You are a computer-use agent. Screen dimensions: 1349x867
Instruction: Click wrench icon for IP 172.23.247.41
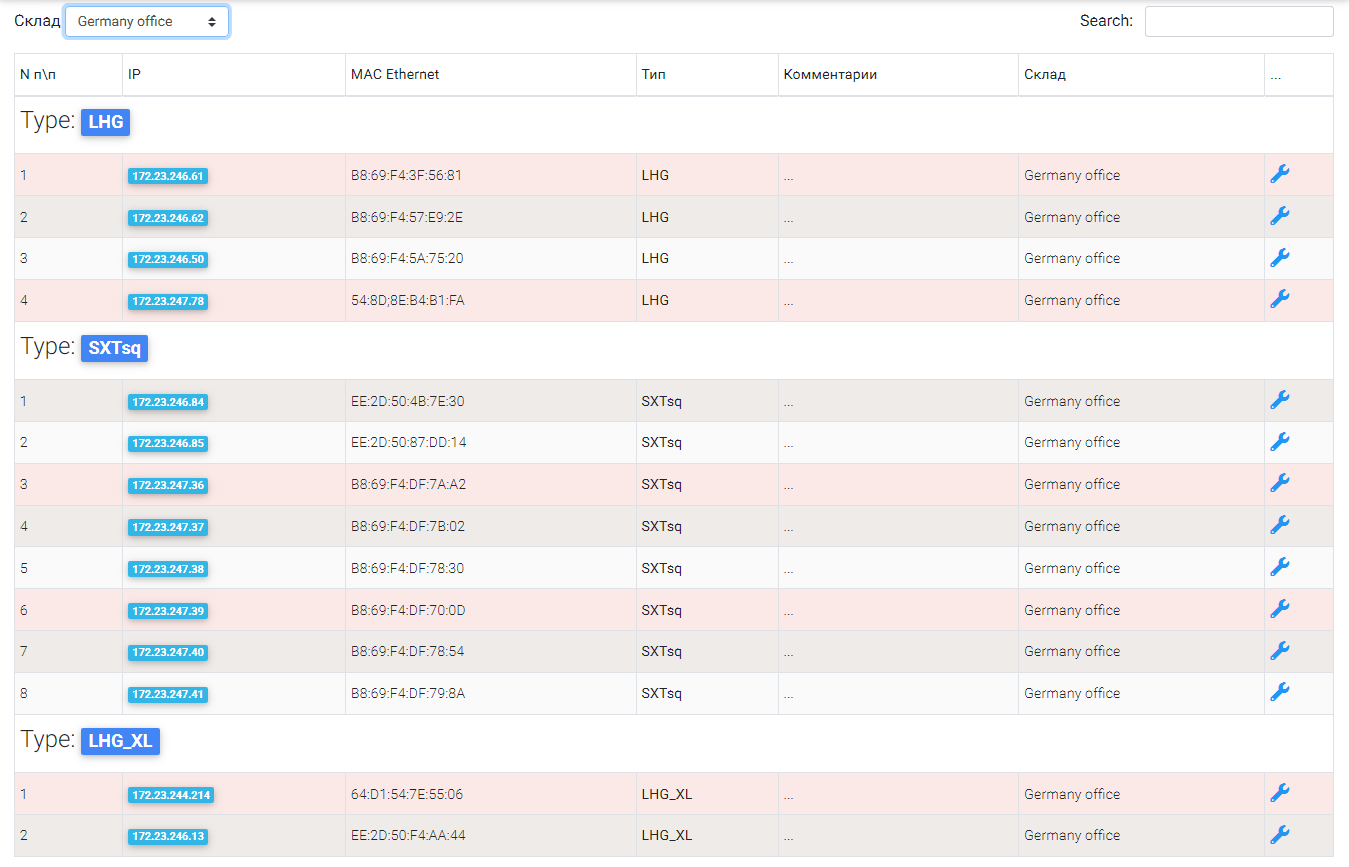pos(1279,693)
